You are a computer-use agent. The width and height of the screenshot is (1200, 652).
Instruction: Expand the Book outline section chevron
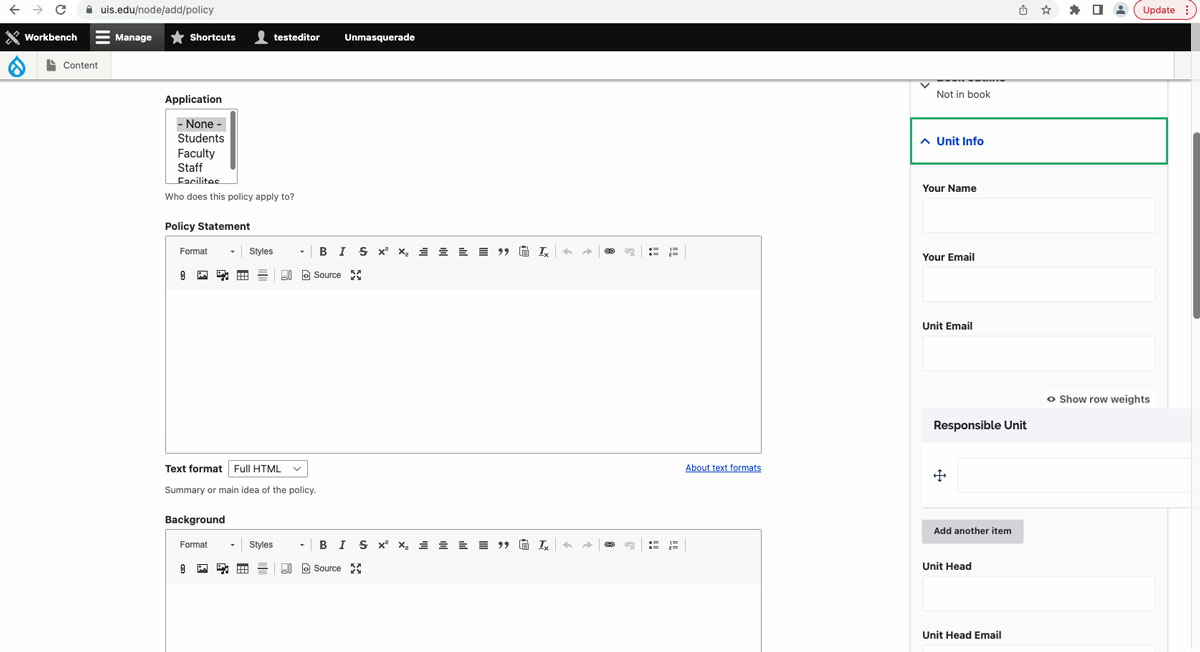(925, 86)
